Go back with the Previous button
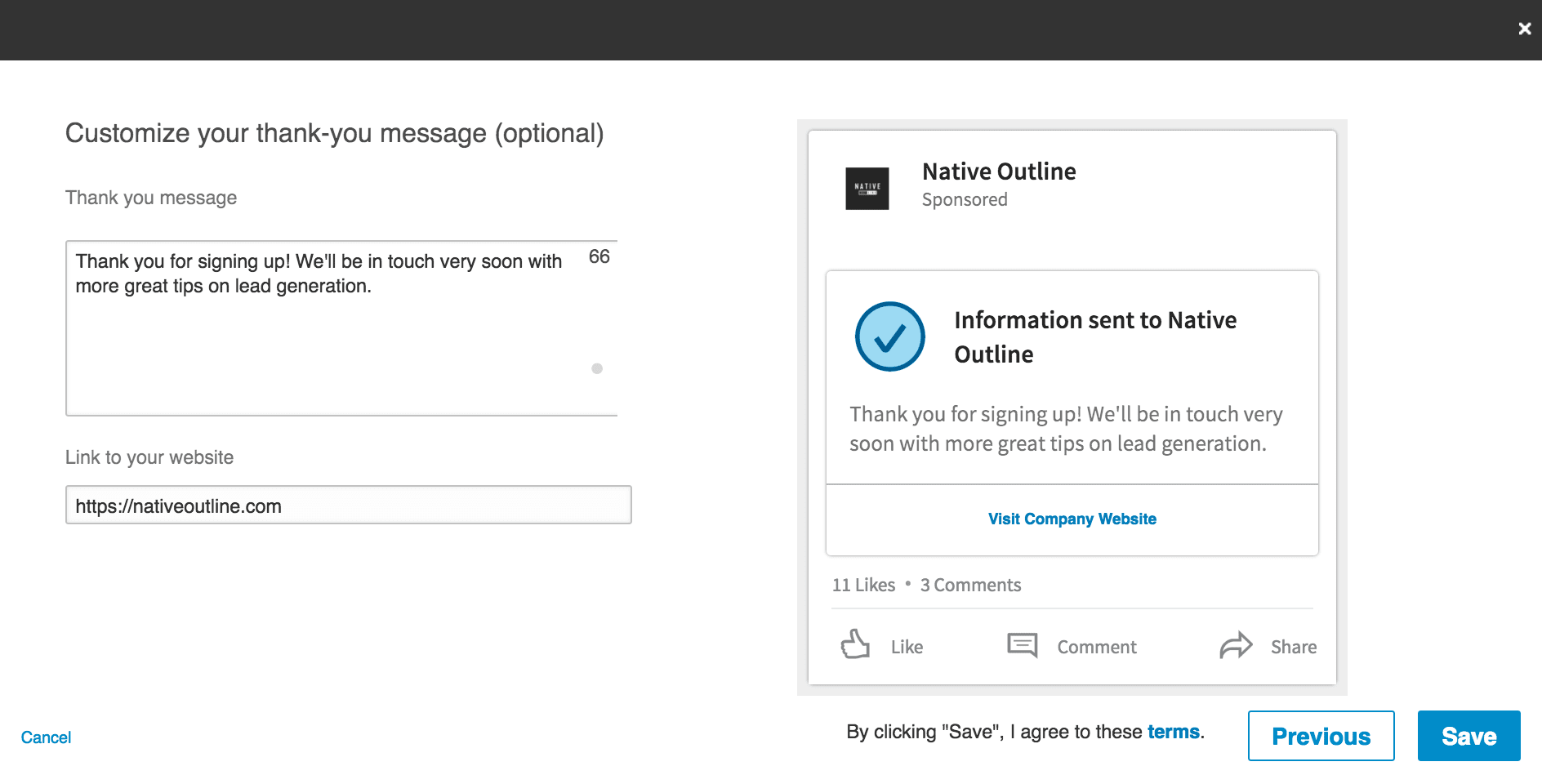Viewport: 1542px width, 784px height. point(1321,736)
